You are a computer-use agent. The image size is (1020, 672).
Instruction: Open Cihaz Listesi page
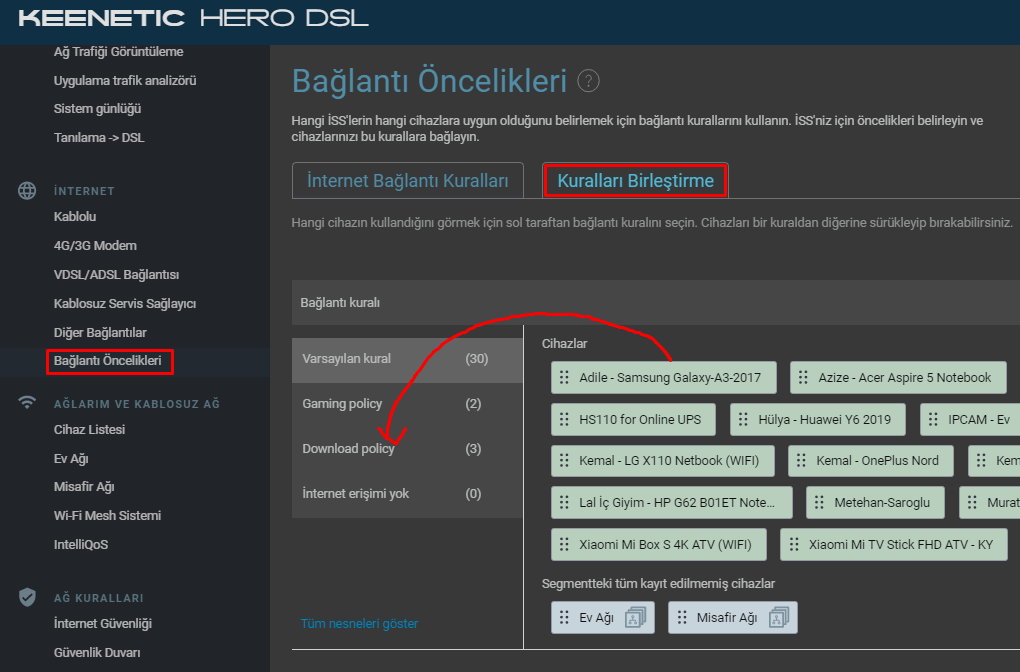tap(90, 430)
